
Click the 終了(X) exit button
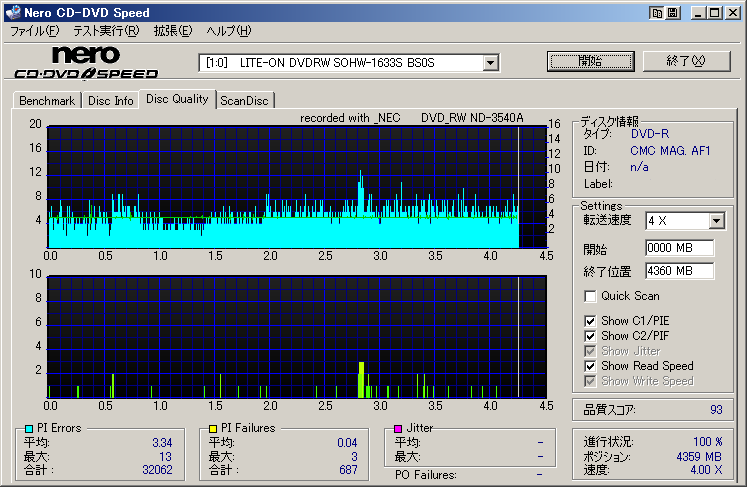(686, 61)
